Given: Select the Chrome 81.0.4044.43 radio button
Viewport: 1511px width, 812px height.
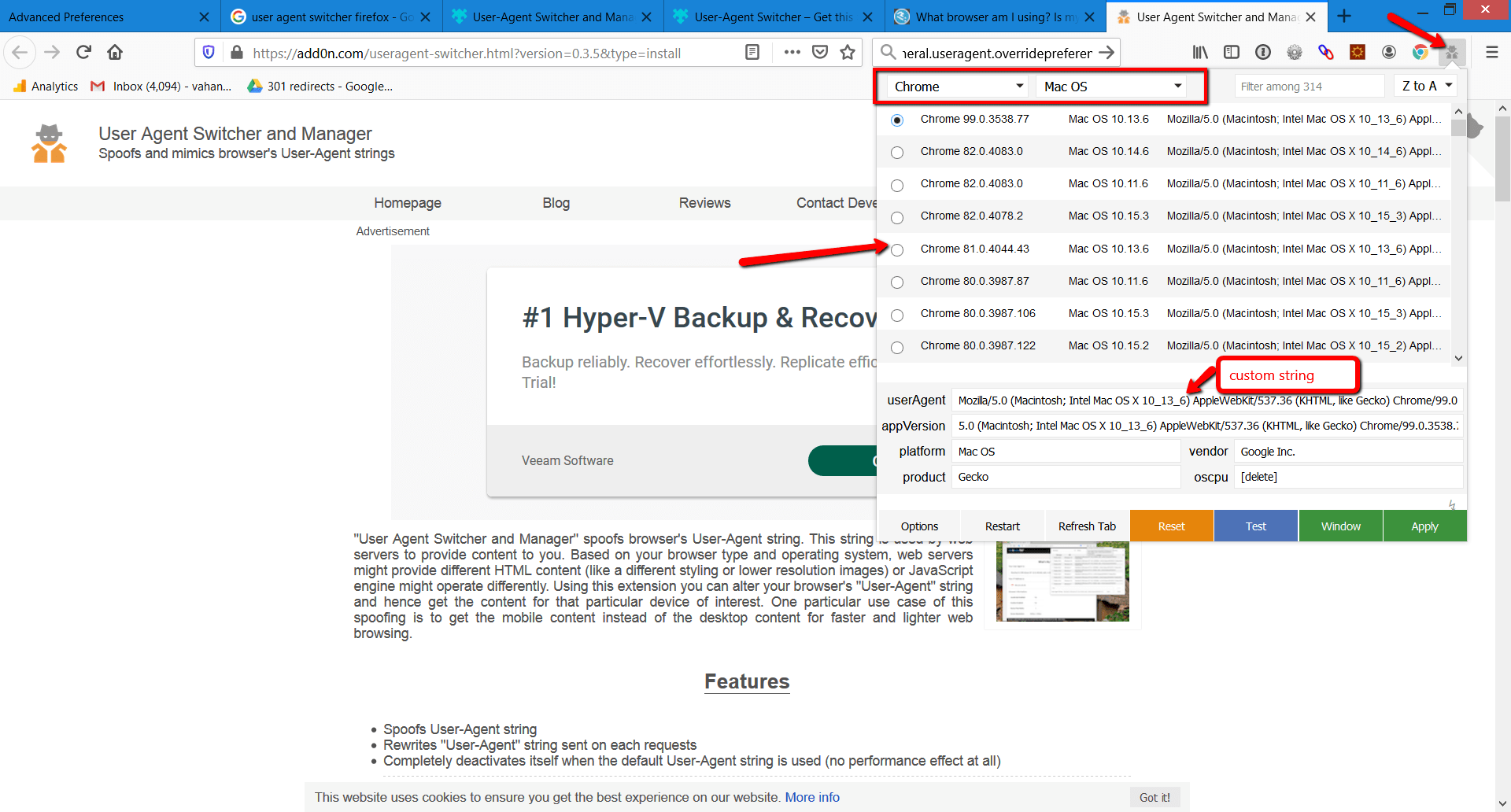Looking at the screenshot, I should coord(897,250).
